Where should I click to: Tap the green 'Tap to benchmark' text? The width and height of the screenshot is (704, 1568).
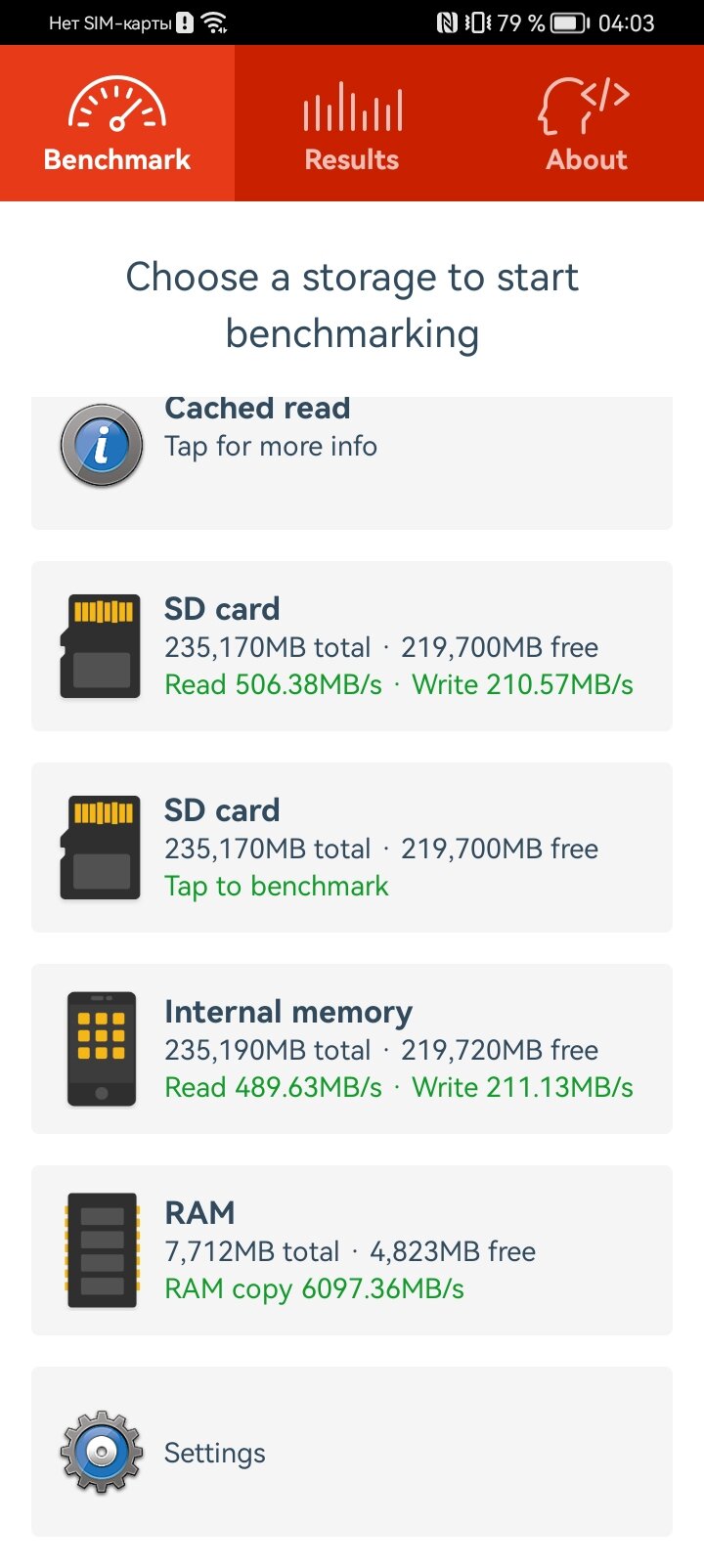[277, 886]
